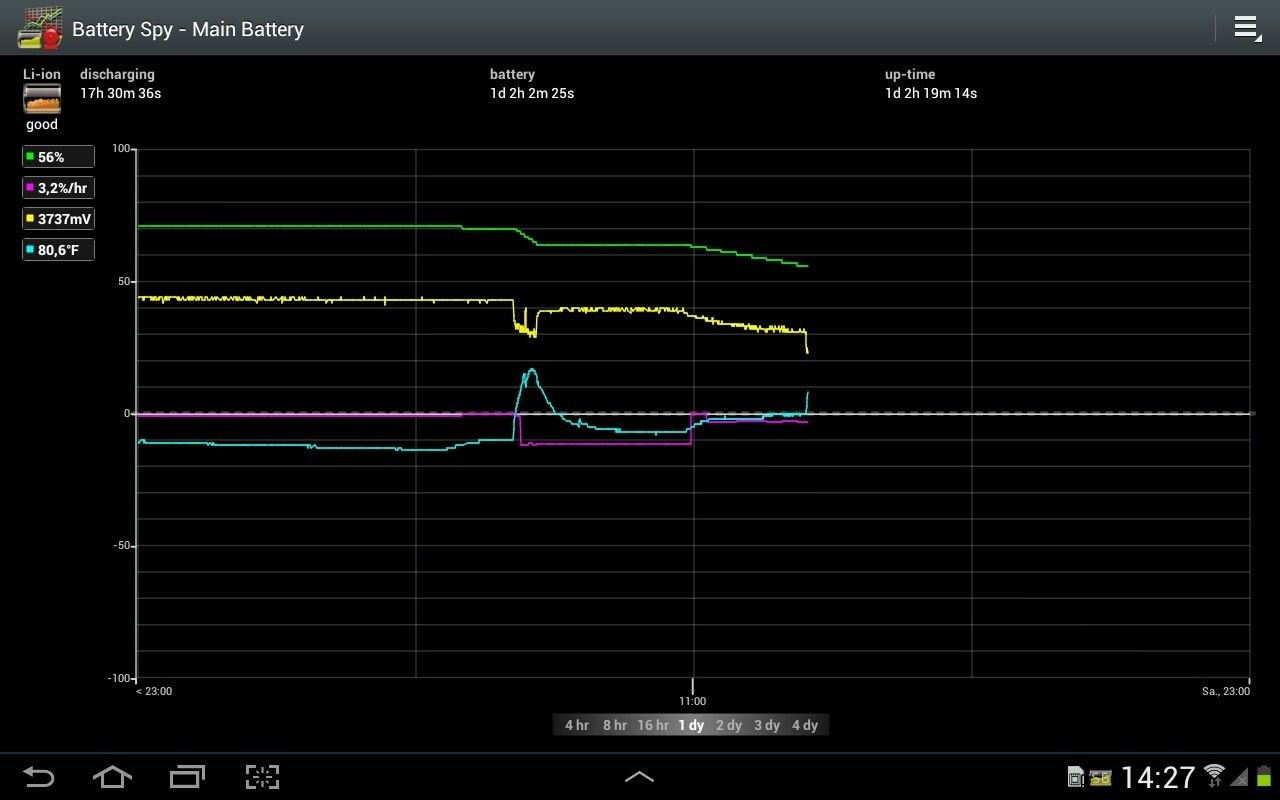Tap the Battery Spy notification icon

pos(1101,777)
